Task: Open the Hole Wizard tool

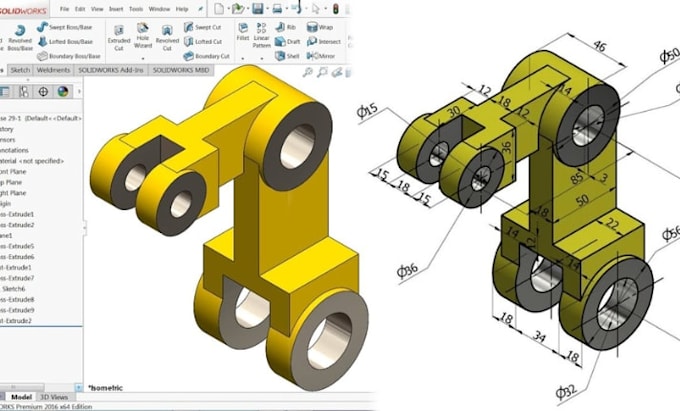Action: click(x=143, y=36)
